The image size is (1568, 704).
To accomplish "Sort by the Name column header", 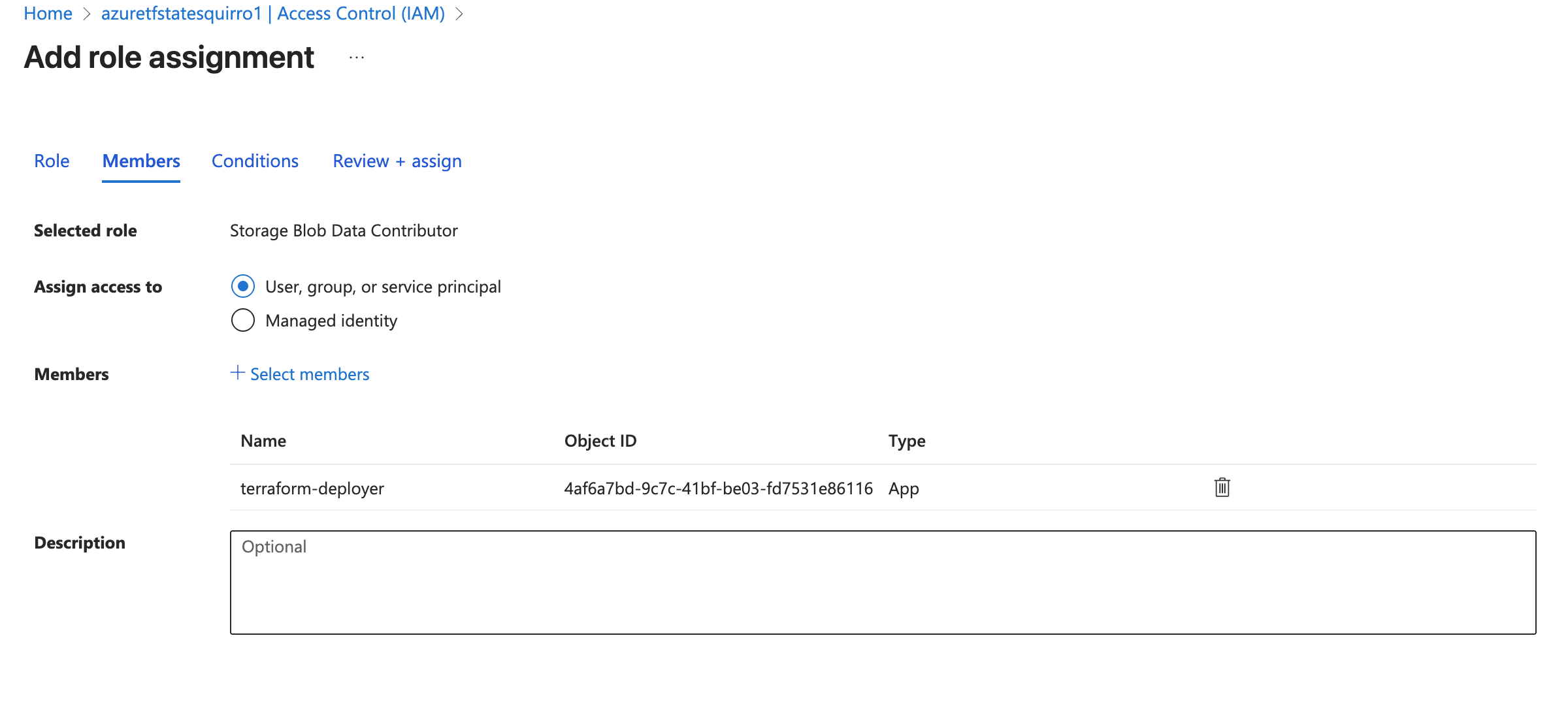I will point(263,441).
